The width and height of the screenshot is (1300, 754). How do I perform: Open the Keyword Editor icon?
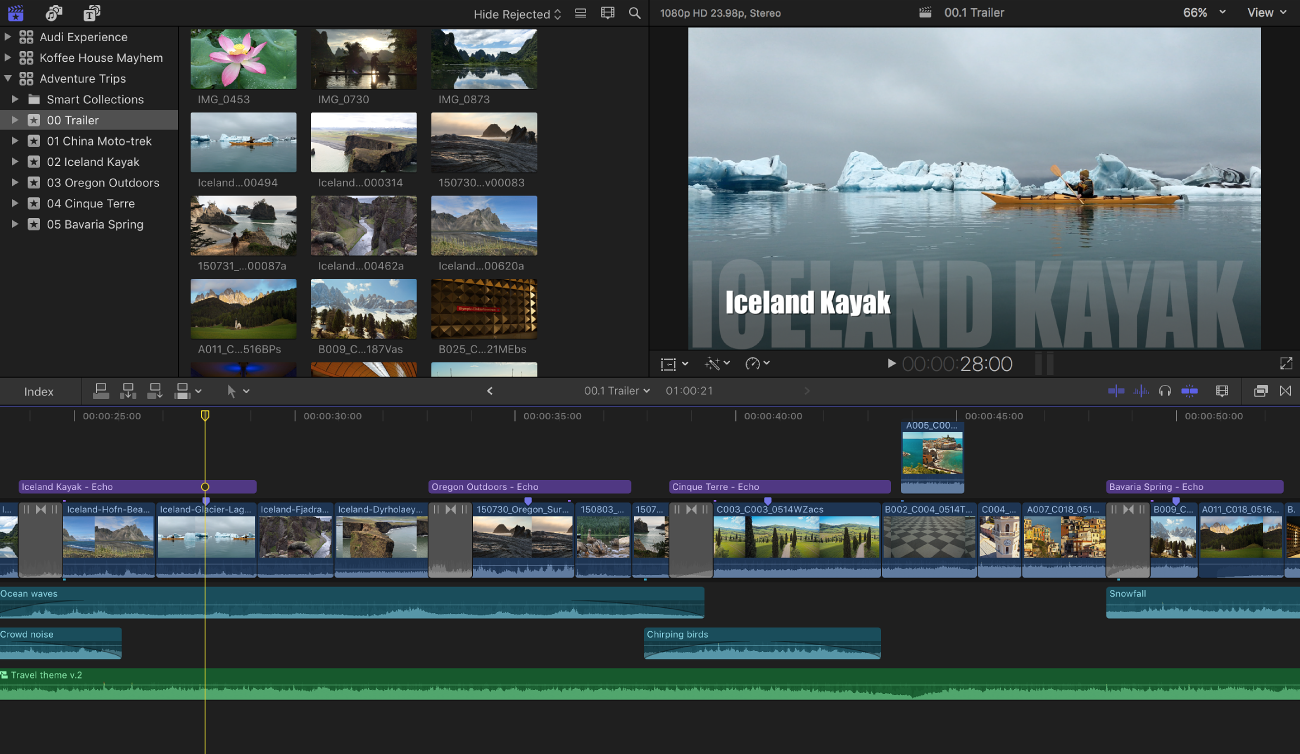pyautogui.click(x=53, y=13)
